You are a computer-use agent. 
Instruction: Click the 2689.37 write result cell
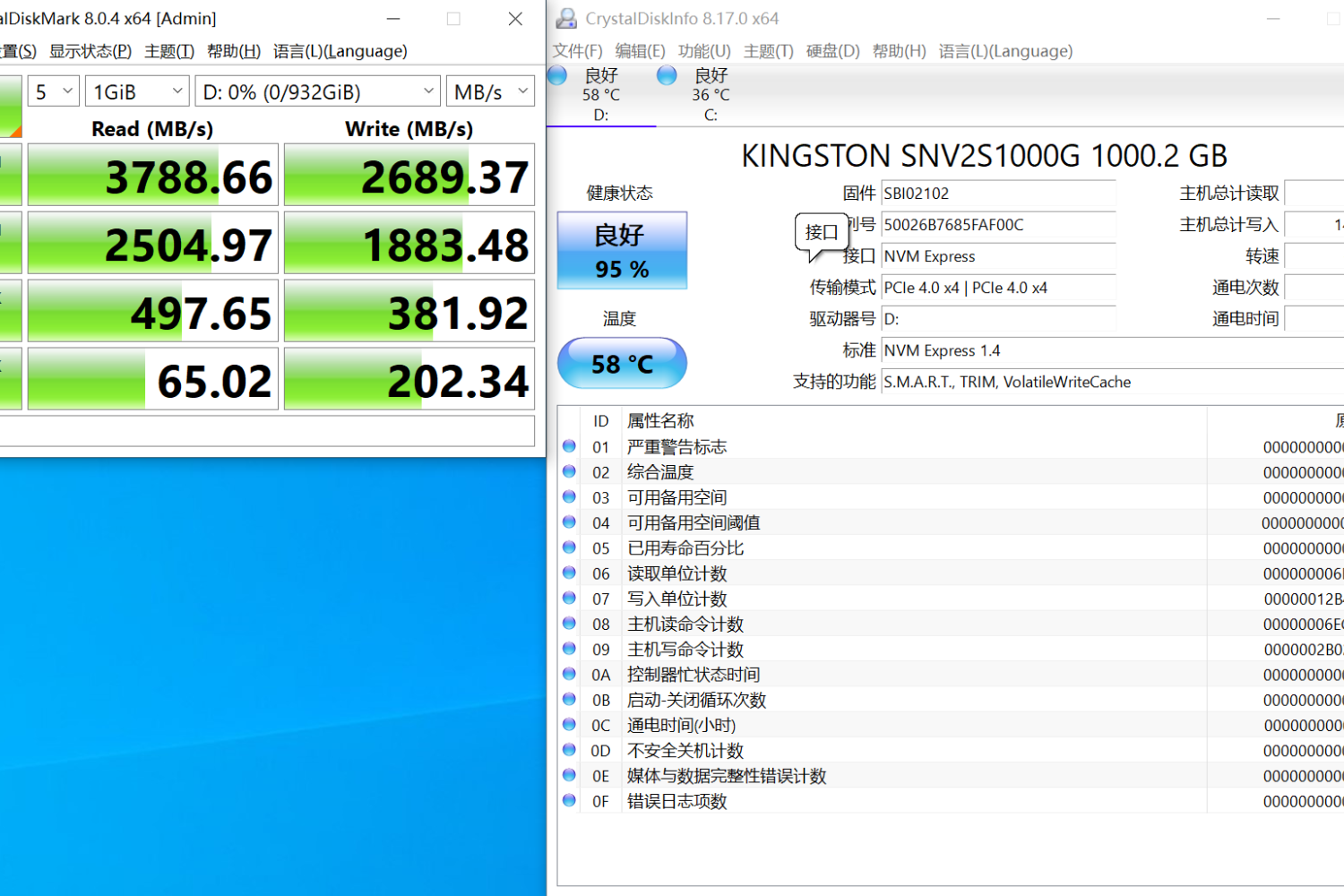[x=409, y=176]
